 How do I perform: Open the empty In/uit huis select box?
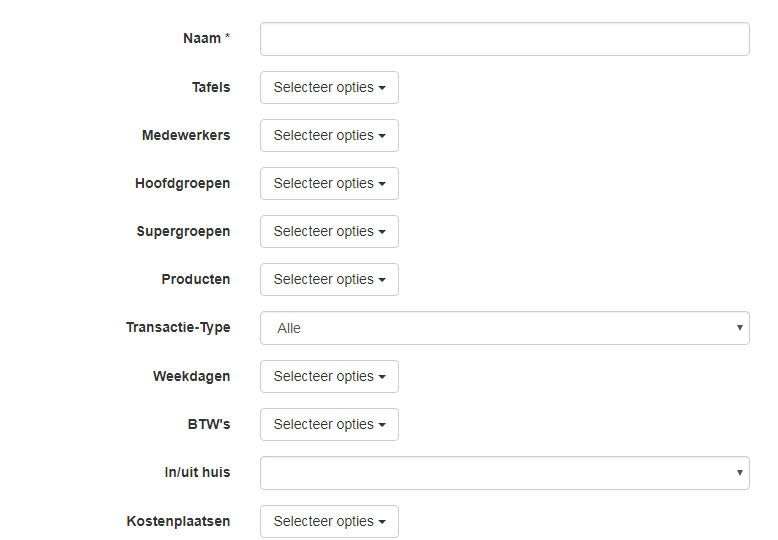(x=504, y=473)
